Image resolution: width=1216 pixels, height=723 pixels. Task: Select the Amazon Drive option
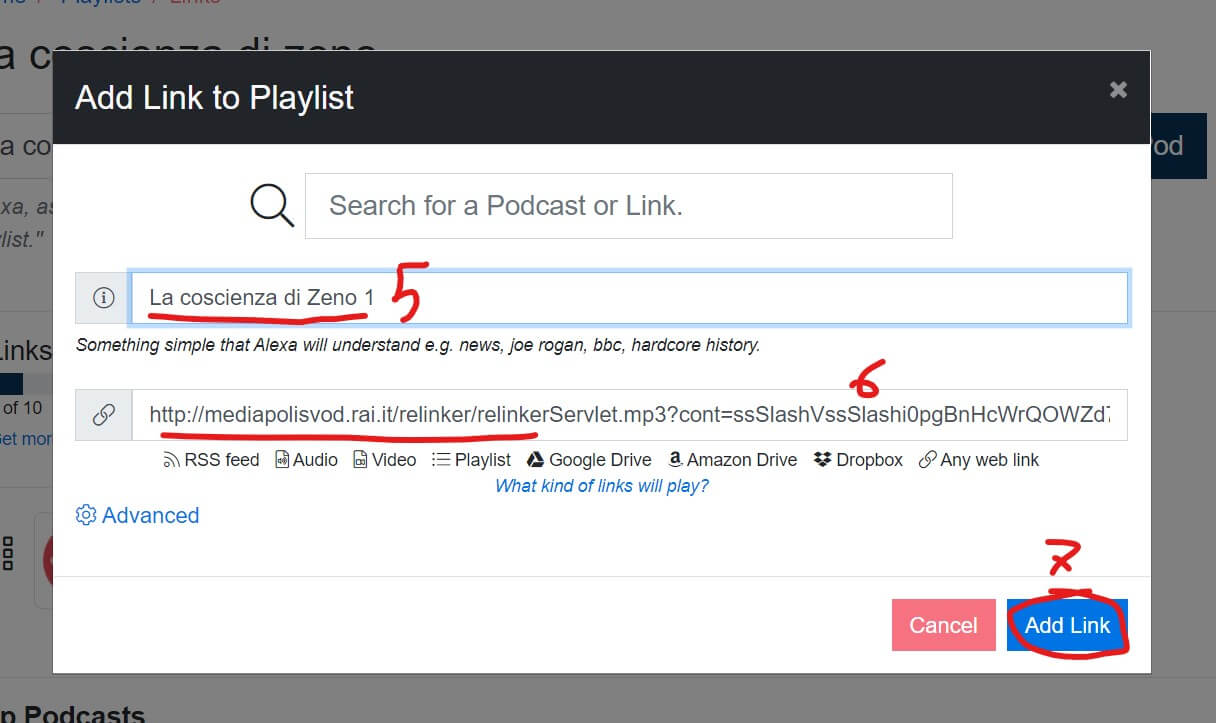pyautogui.click(x=732, y=460)
